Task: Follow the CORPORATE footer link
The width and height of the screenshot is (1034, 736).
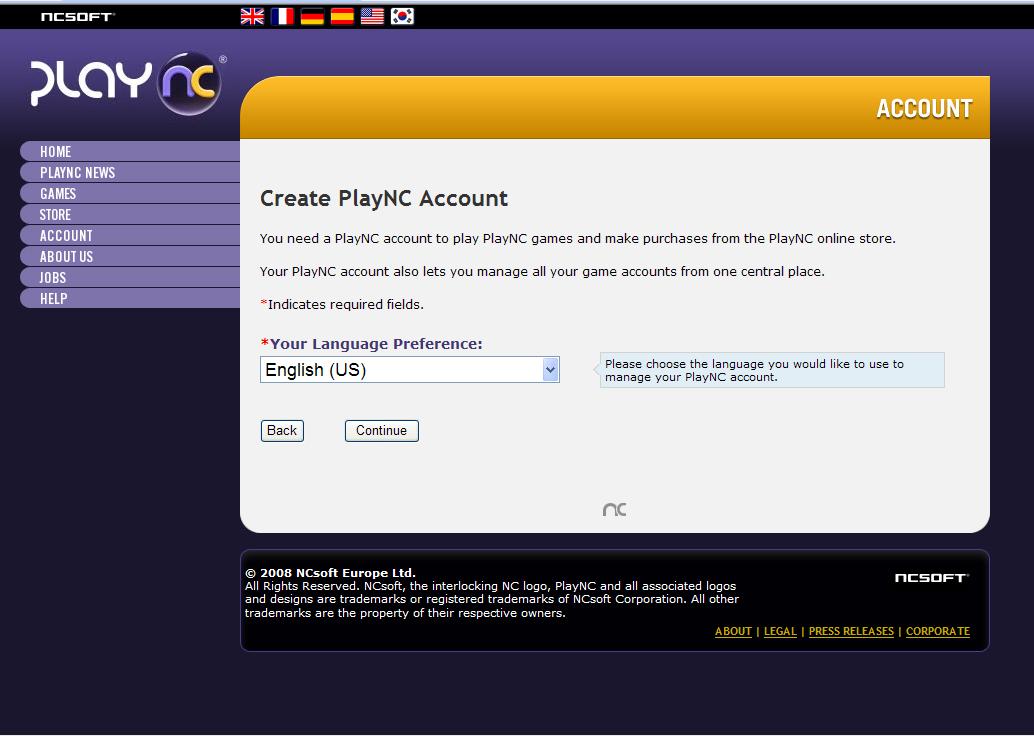Action: [938, 631]
